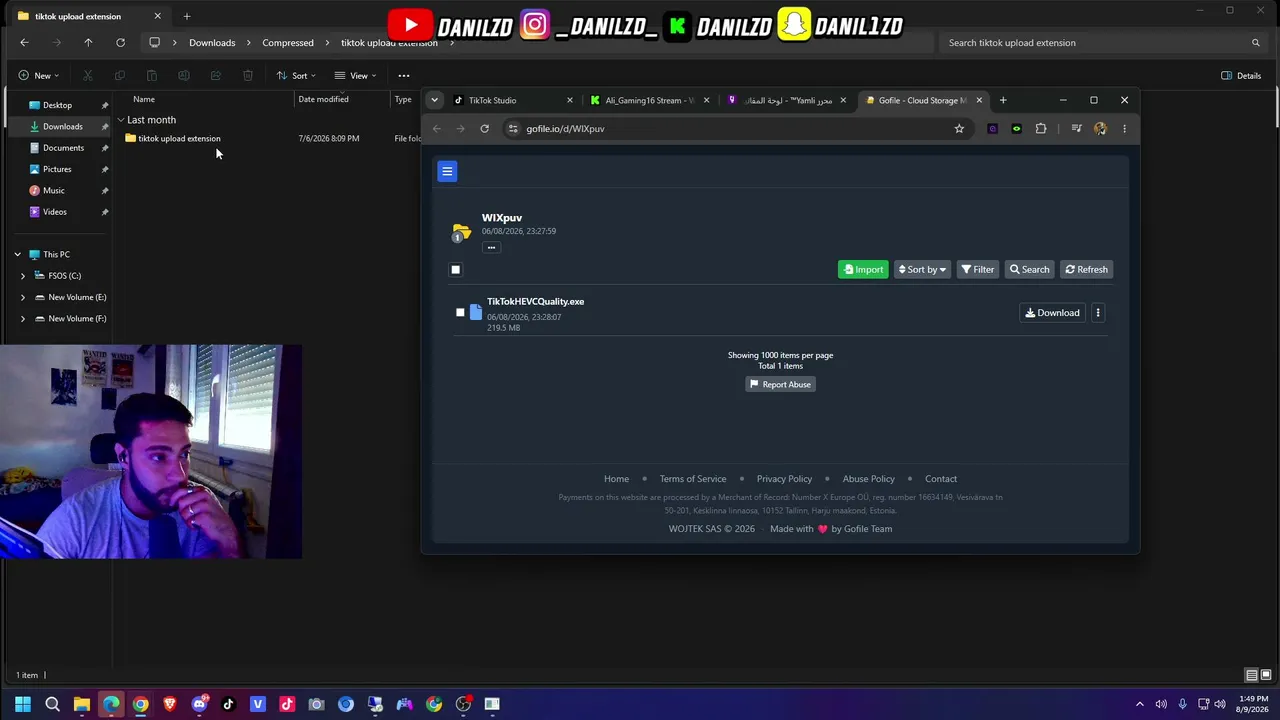Go up one folder level in Explorer

pos(88,43)
